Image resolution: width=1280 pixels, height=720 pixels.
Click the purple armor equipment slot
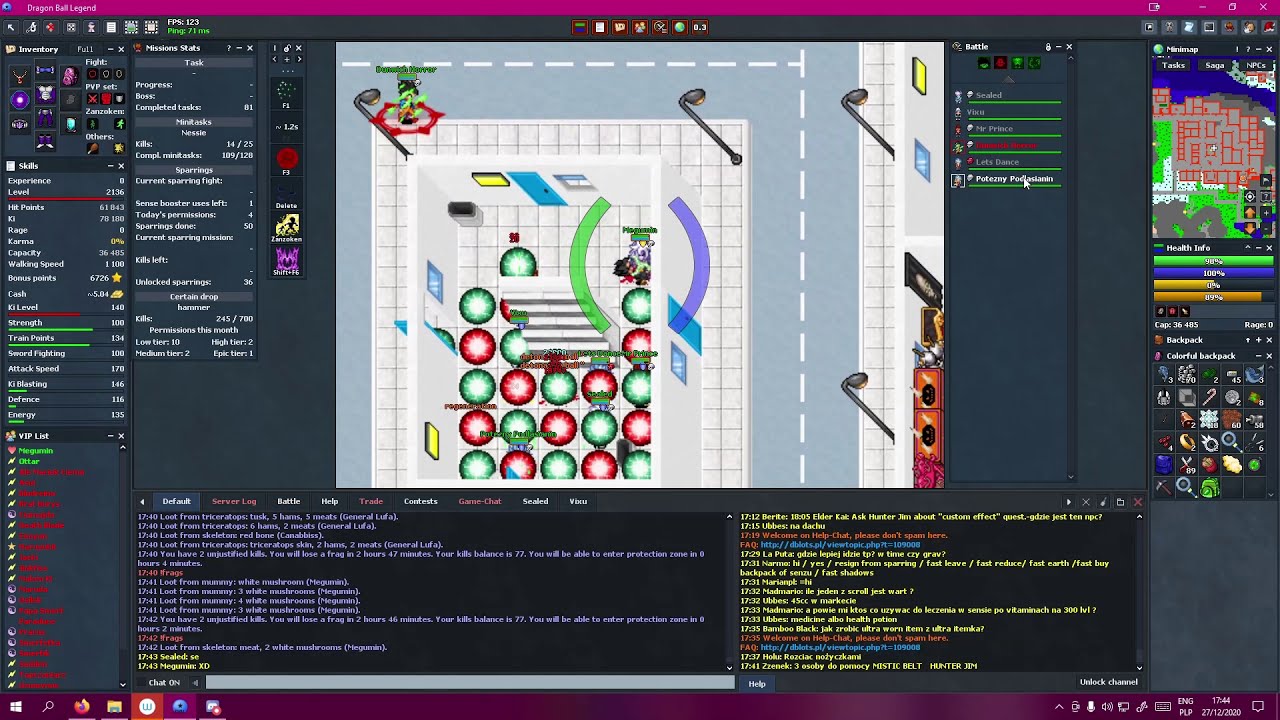45,95
